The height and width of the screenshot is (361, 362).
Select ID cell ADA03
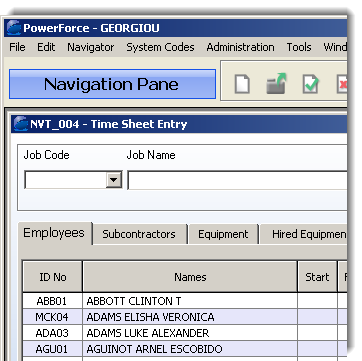(53, 333)
